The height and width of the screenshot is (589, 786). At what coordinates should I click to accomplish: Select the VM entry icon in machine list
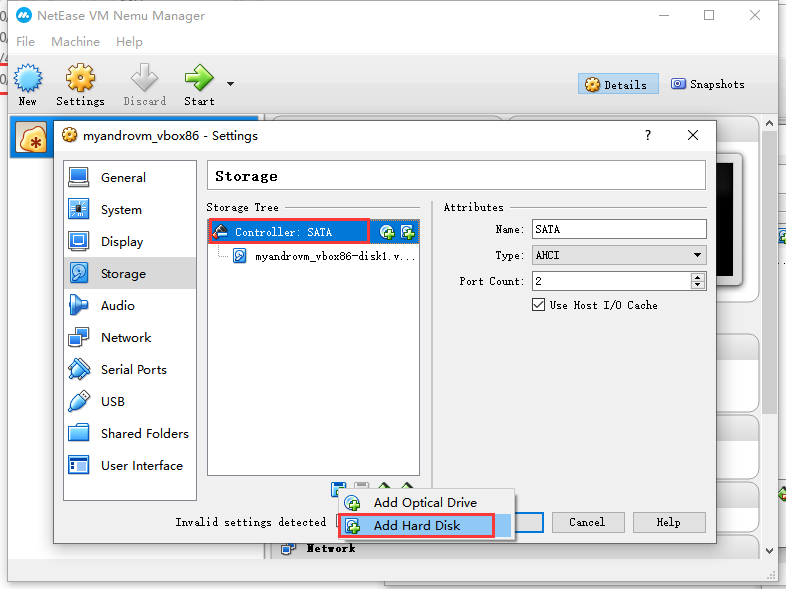[x=31, y=138]
